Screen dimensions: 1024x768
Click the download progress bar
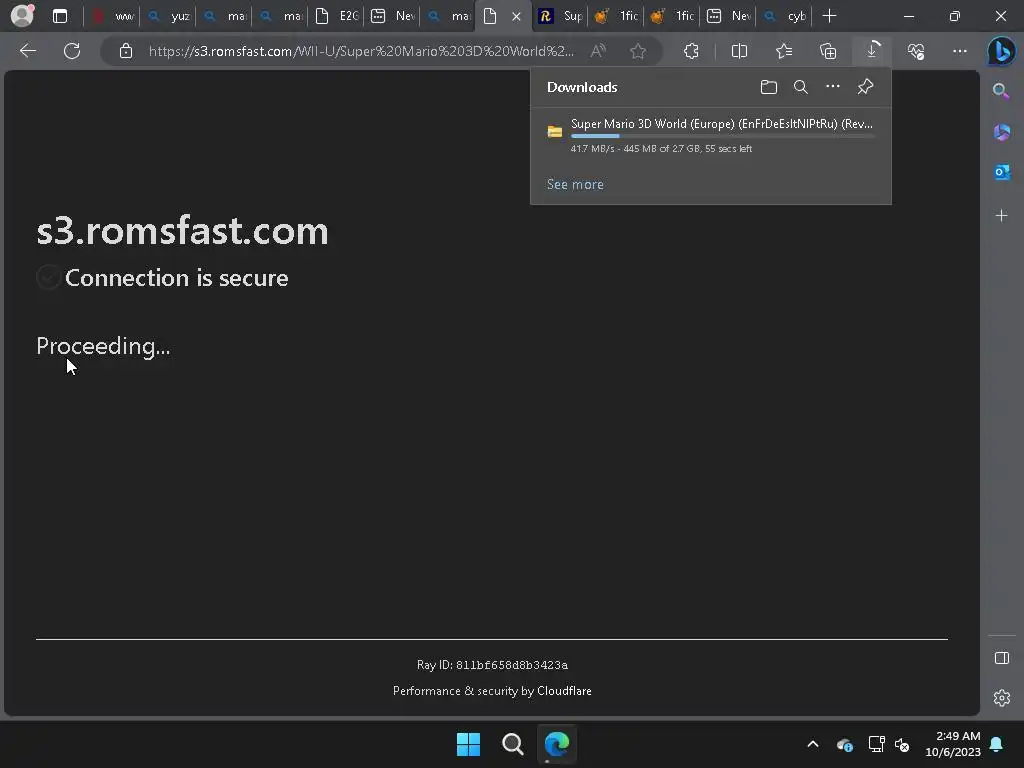(x=722, y=136)
